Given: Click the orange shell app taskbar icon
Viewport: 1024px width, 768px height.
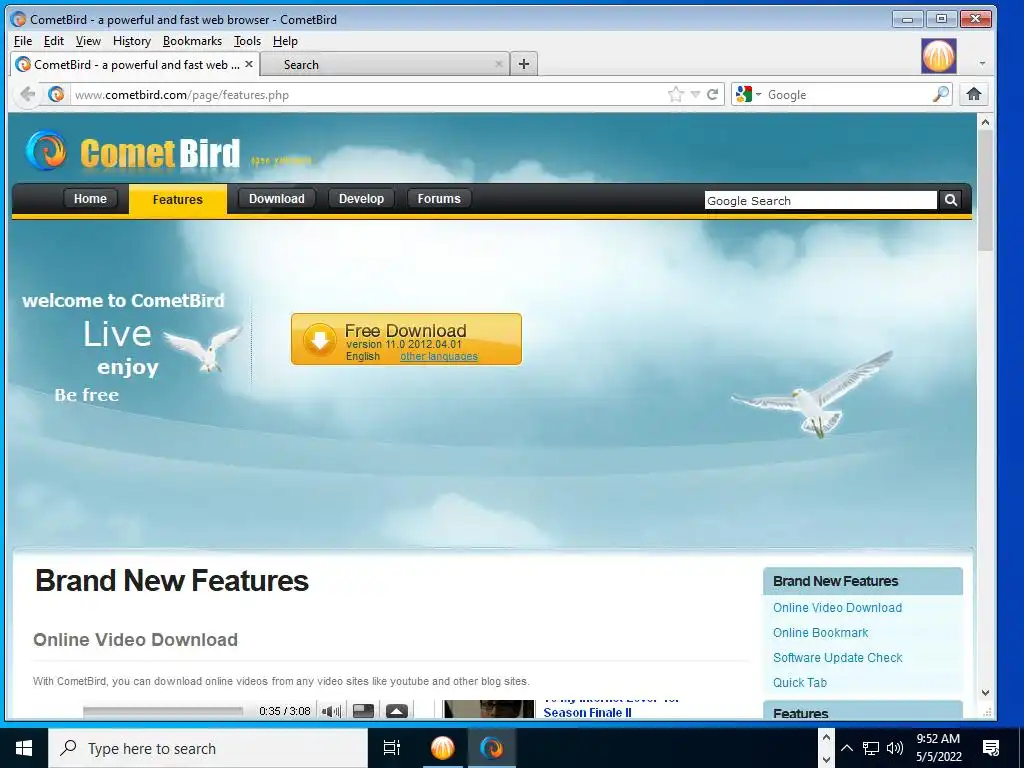Looking at the screenshot, I should tap(442, 748).
